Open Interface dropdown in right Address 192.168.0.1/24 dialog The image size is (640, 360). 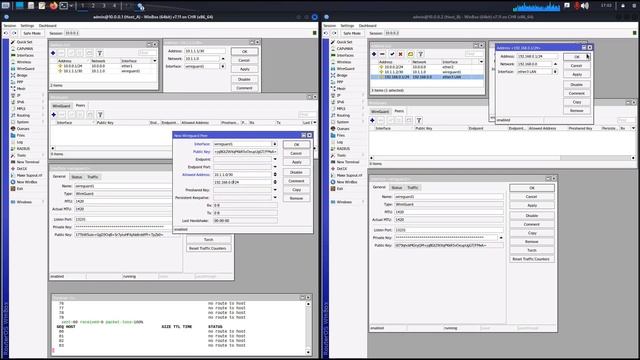point(555,71)
